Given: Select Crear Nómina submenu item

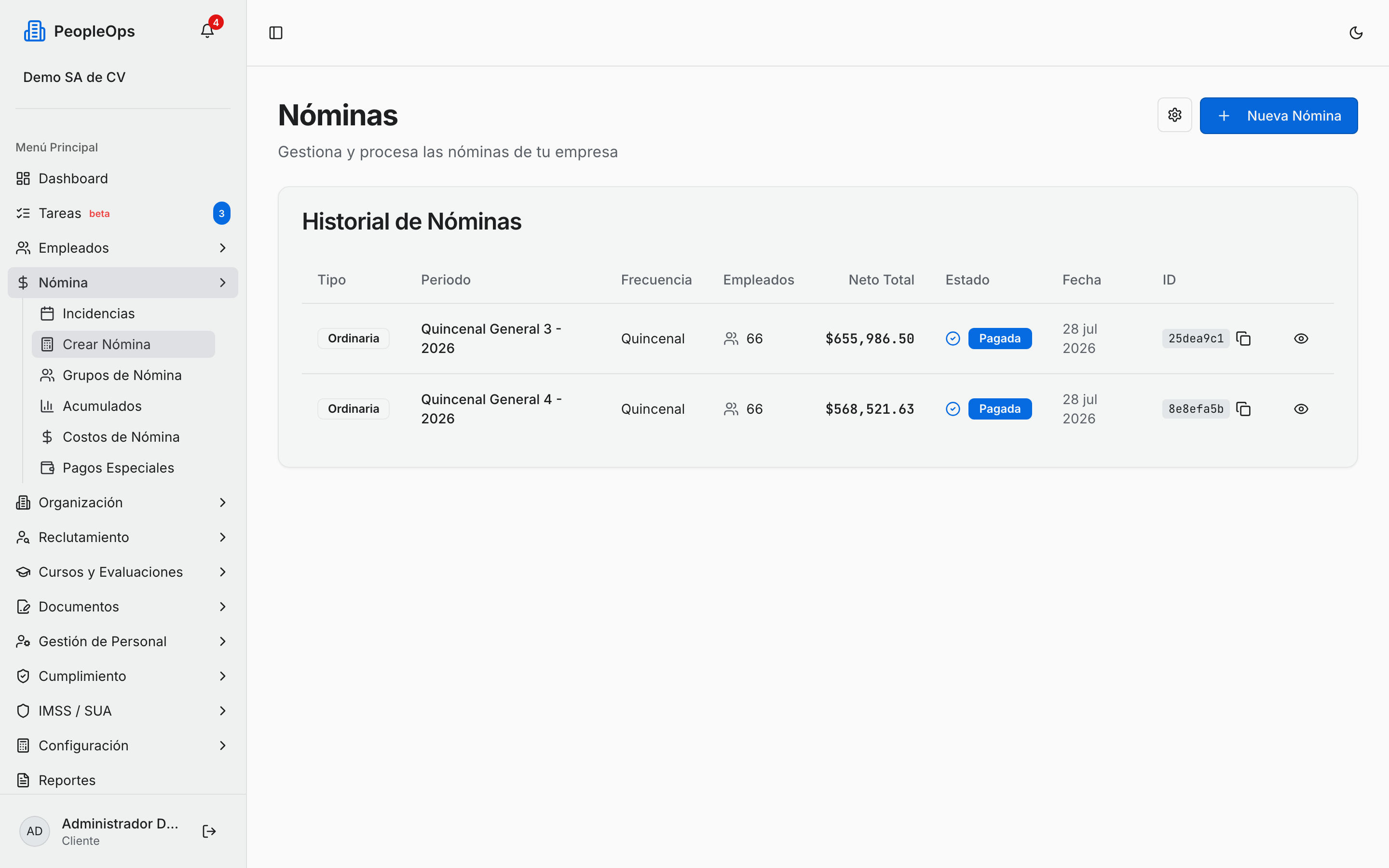Looking at the screenshot, I should click(x=123, y=344).
